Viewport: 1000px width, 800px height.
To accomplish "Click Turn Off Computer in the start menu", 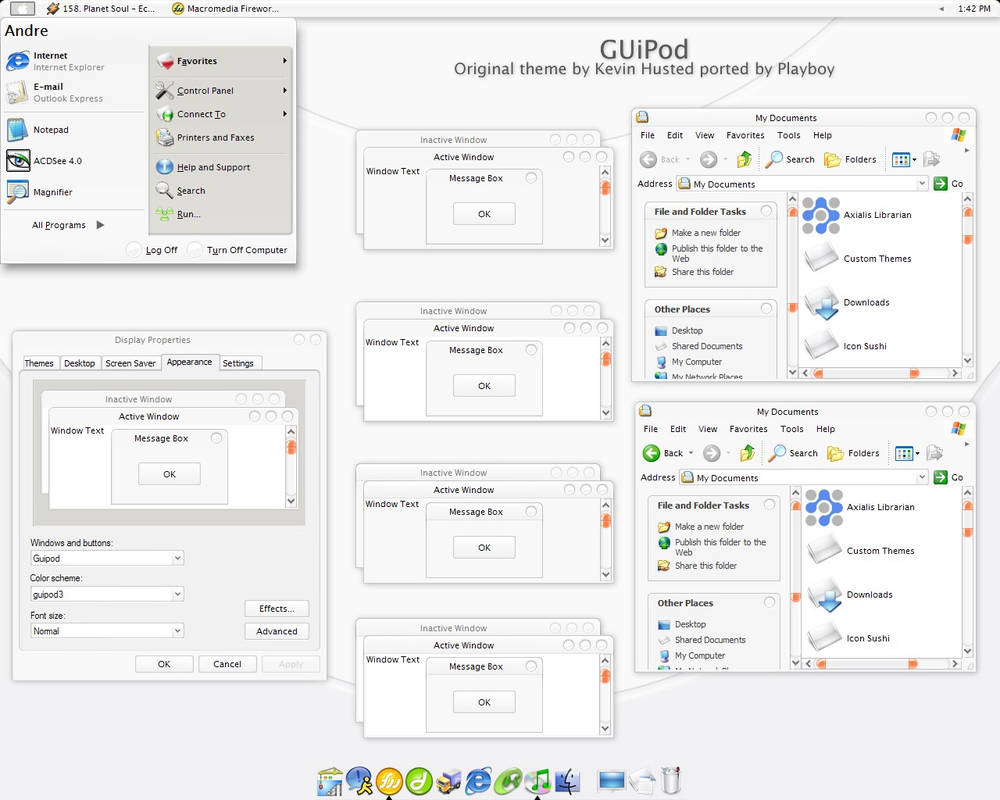I will pos(238,249).
